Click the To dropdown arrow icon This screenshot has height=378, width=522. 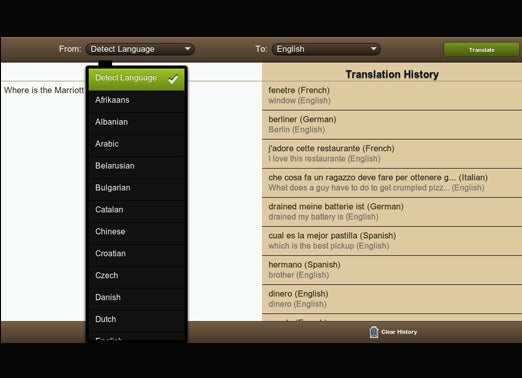373,49
